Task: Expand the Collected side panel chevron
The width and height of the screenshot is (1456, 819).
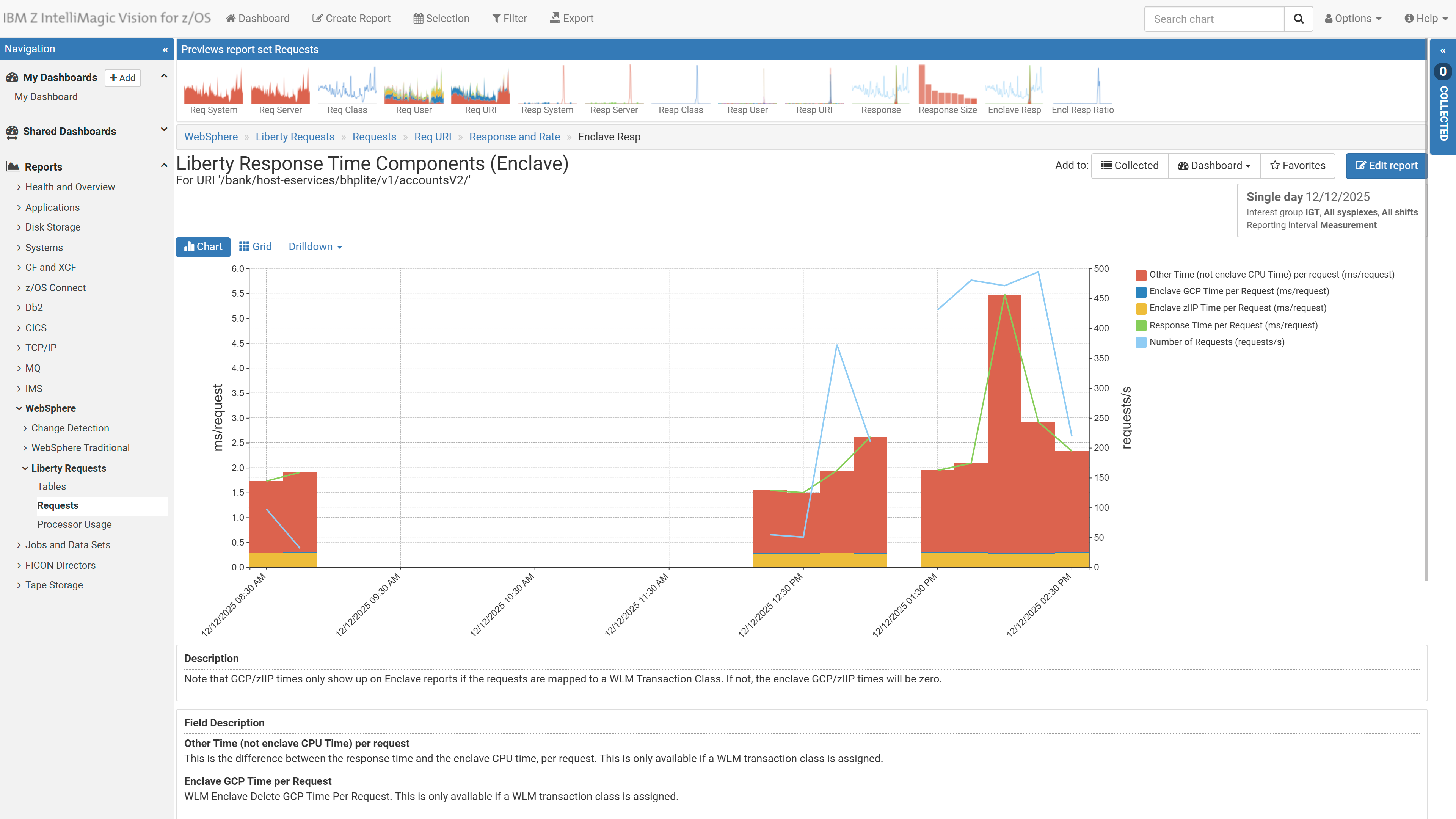Action: click(x=1443, y=51)
